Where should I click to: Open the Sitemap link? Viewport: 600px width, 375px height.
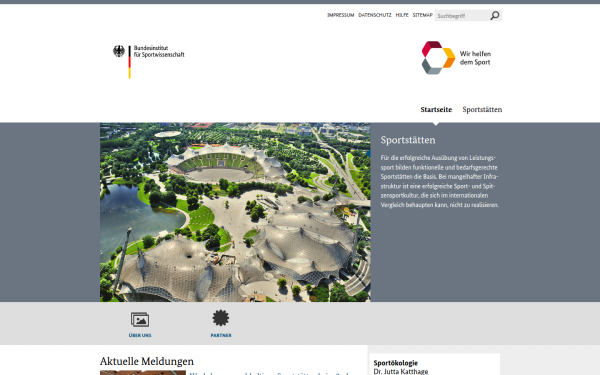(422, 15)
